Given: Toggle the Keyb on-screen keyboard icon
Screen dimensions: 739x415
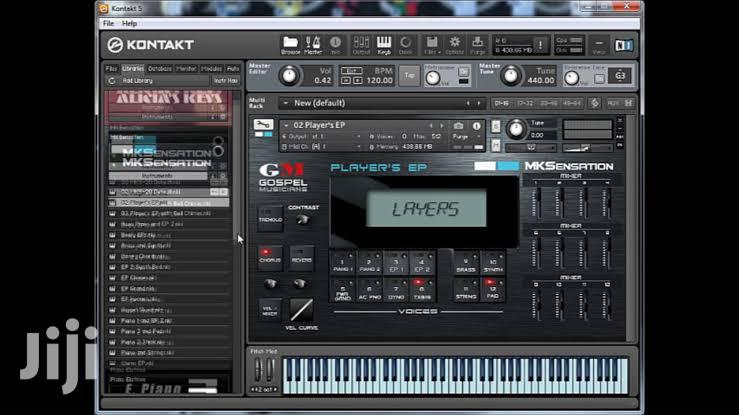Looking at the screenshot, I should [384, 45].
